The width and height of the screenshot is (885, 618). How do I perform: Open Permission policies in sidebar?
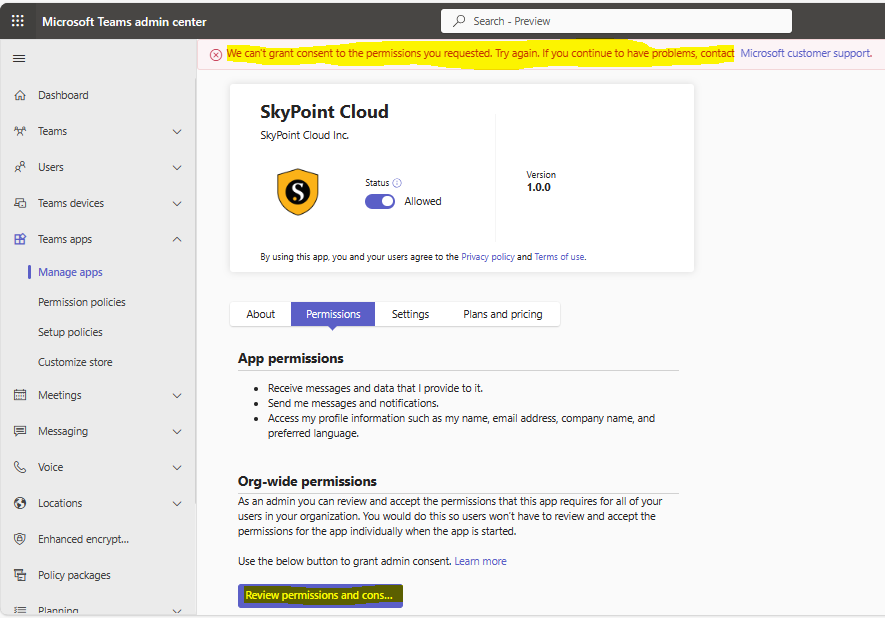tap(82, 302)
